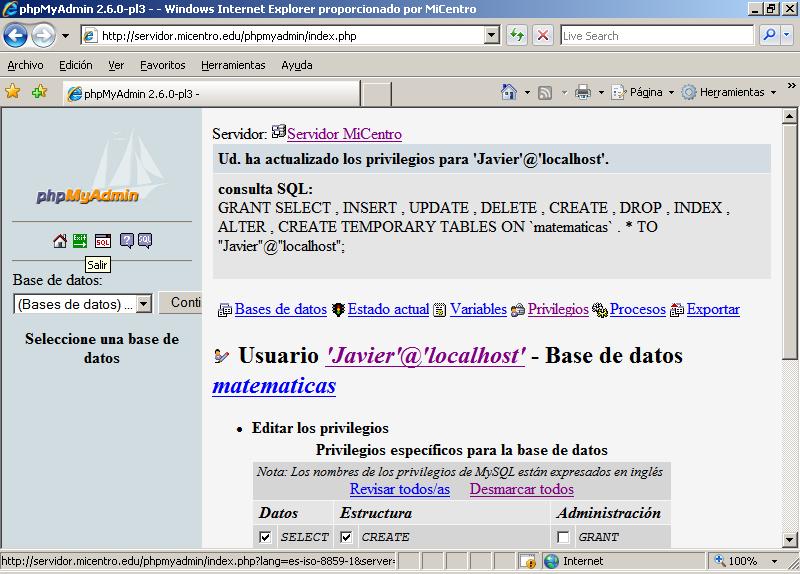Click the browser refresh button
The height and width of the screenshot is (574, 800).
[517, 35]
